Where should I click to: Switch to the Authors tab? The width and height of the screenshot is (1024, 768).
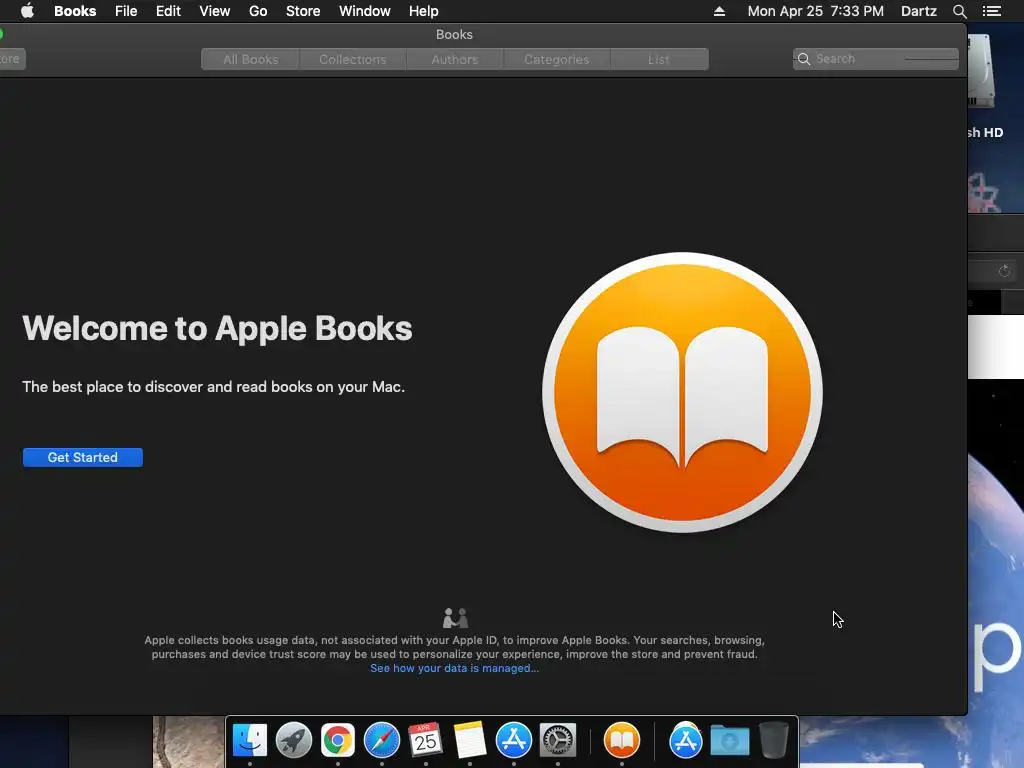(455, 59)
